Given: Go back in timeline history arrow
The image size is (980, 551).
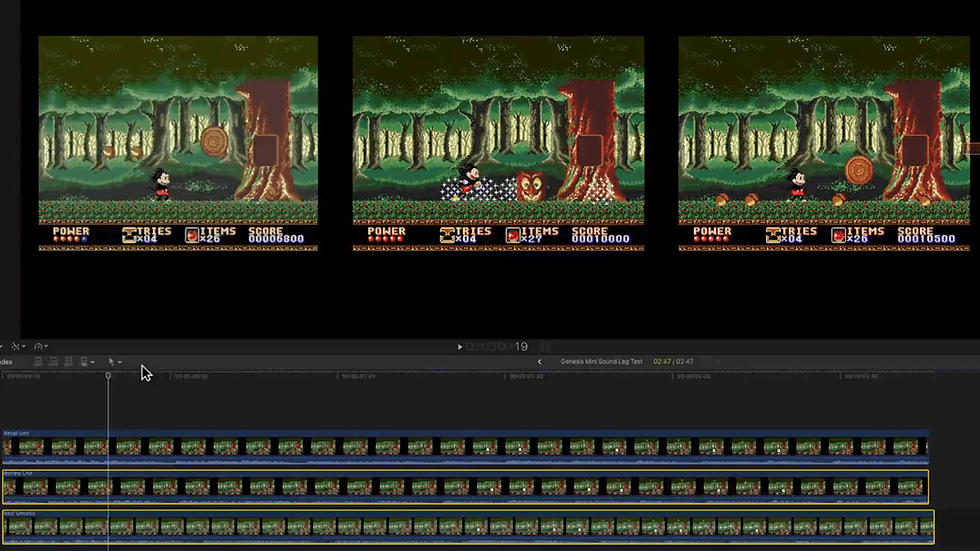Looking at the screenshot, I should click(x=539, y=361).
